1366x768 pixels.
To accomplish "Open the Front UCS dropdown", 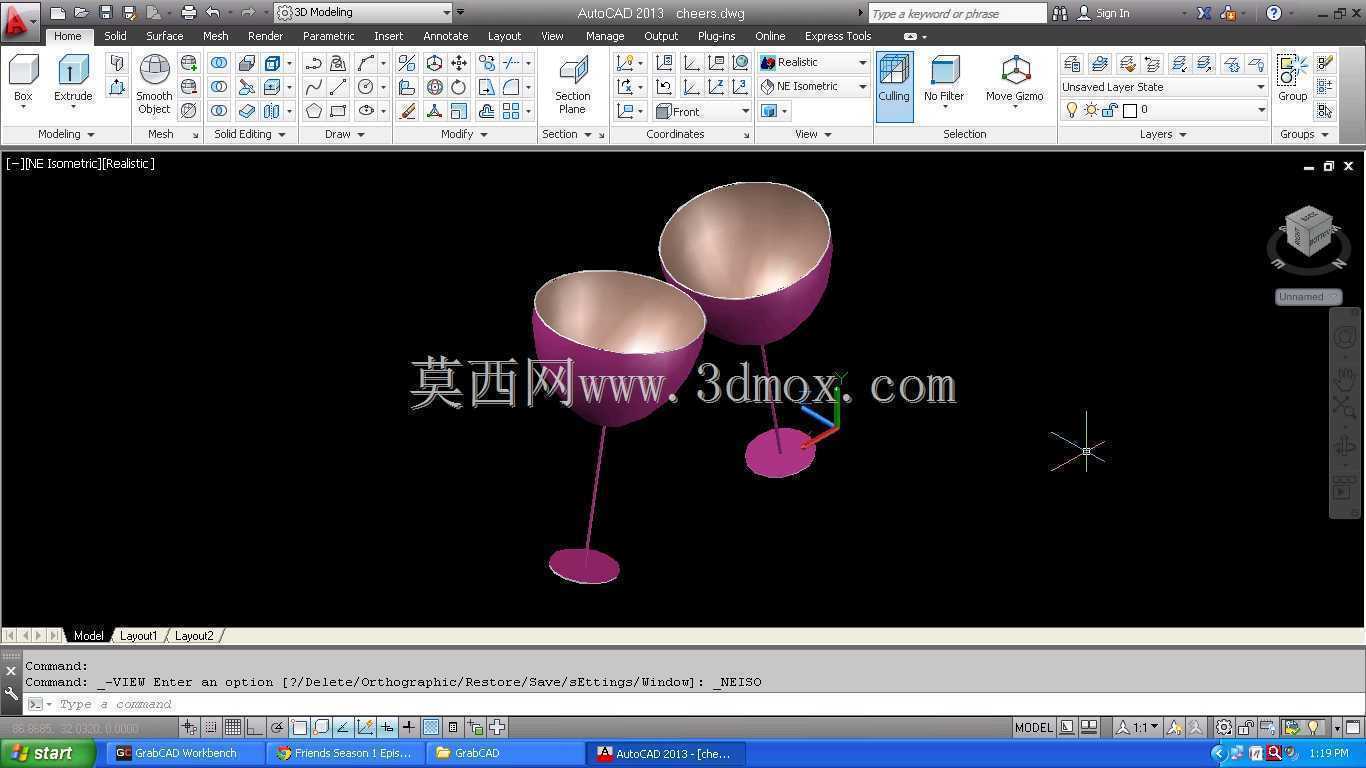I will (702, 111).
